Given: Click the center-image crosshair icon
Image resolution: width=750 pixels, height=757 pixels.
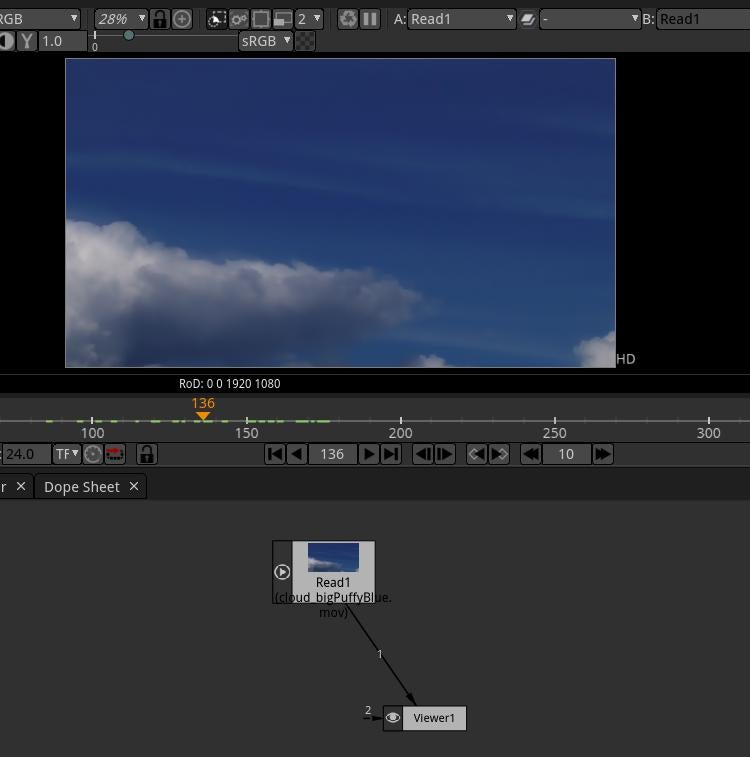Looking at the screenshot, I should click(x=182, y=19).
